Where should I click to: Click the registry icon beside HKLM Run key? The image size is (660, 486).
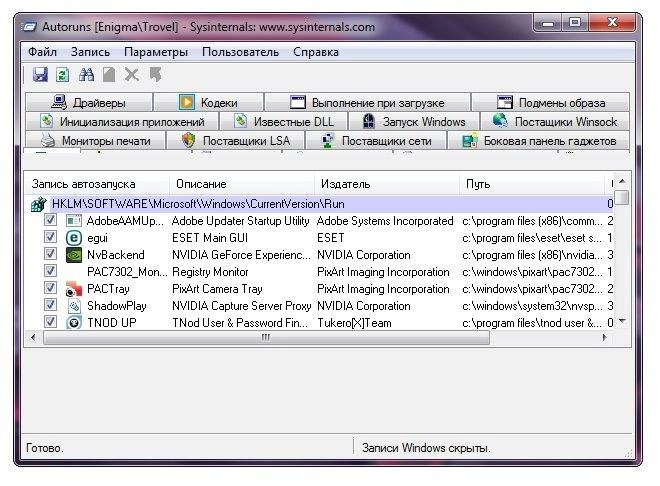tap(38, 204)
